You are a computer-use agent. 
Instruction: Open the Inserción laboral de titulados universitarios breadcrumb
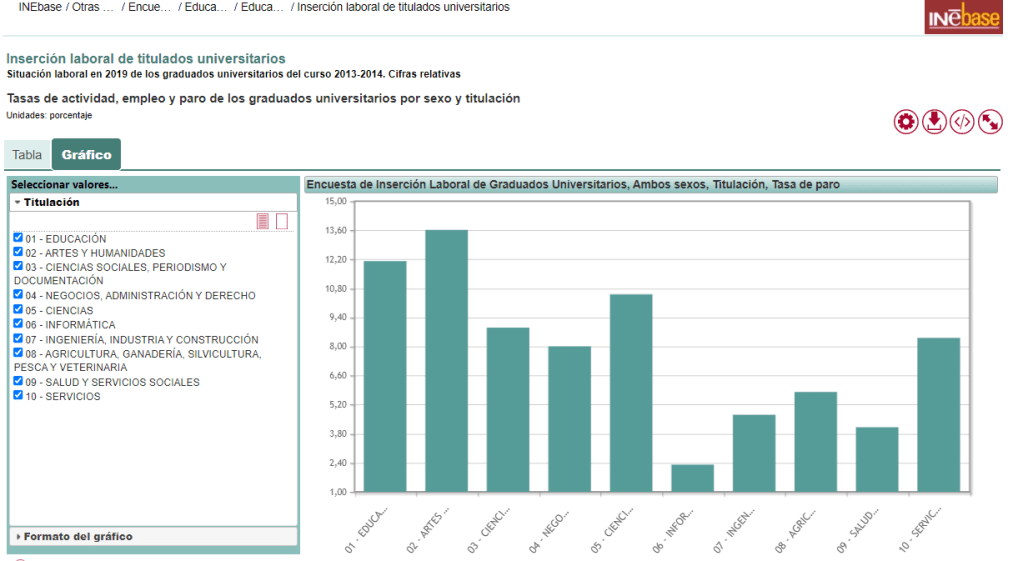click(403, 7)
